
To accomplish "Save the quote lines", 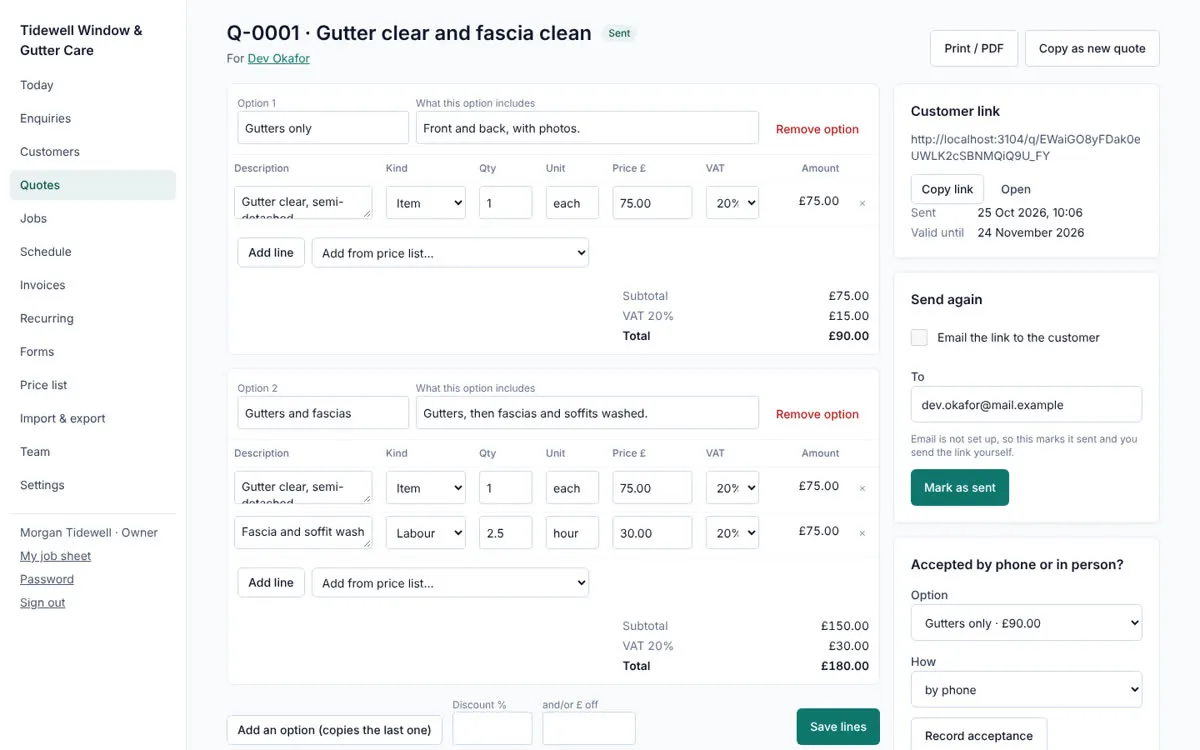I will coord(838,727).
